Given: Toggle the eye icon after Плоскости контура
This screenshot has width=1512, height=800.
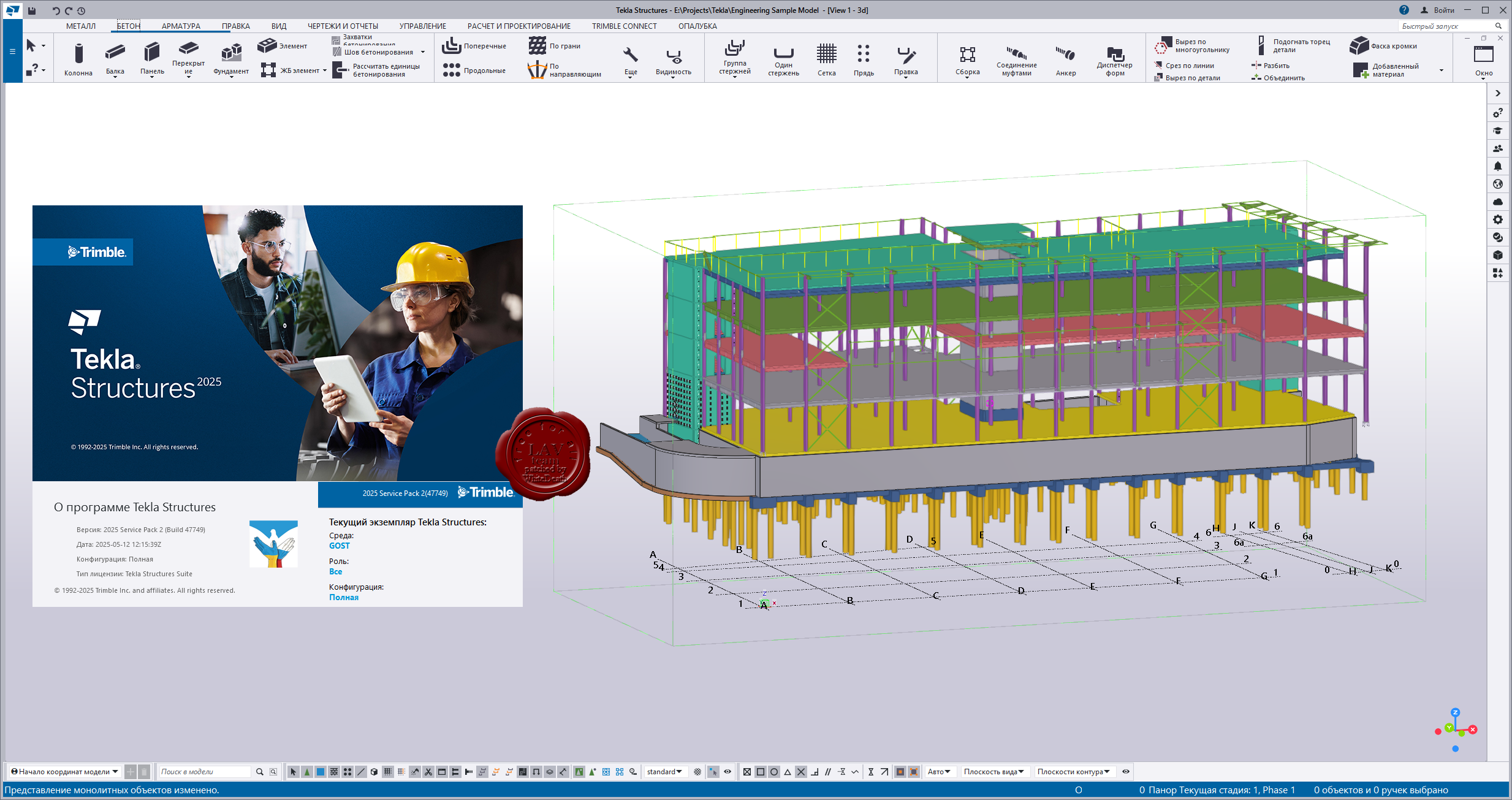Looking at the screenshot, I should [x=1126, y=772].
